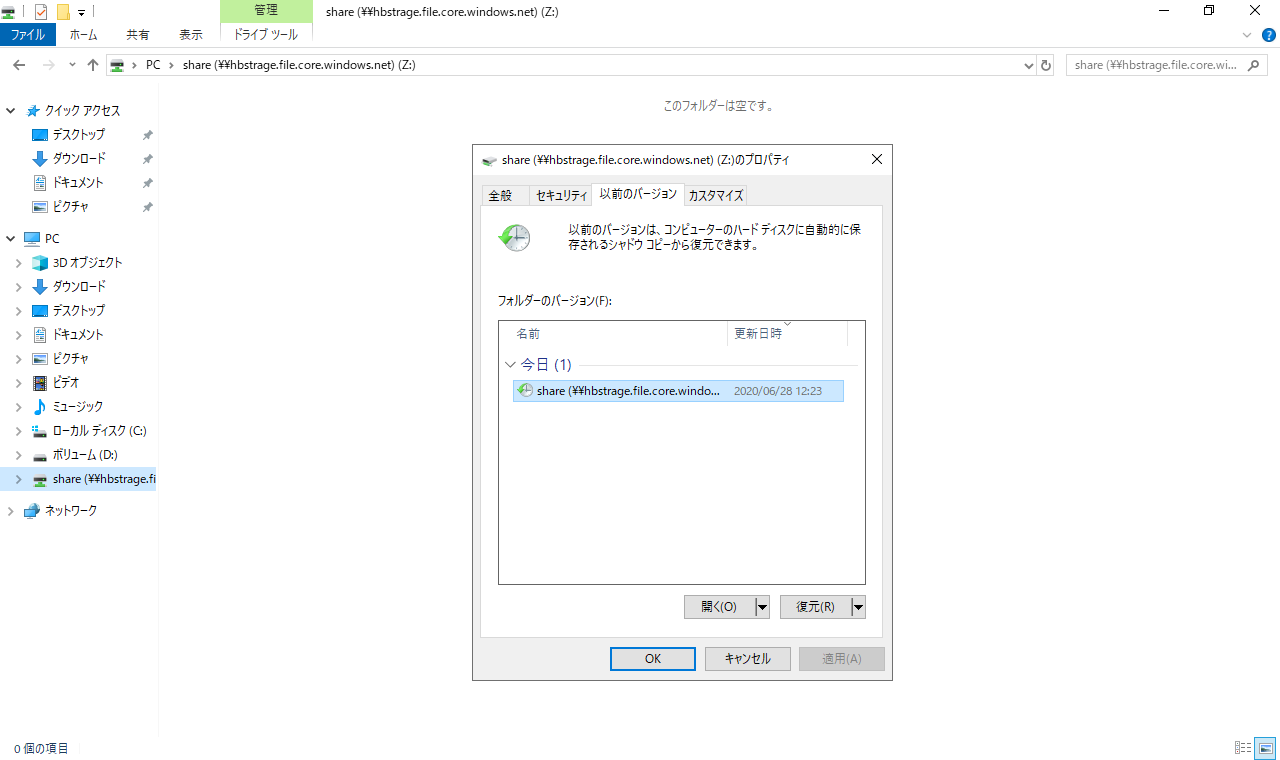Sort by the 更新日時 column header
Viewport: 1280px width, 760px height.
point(787,334)
